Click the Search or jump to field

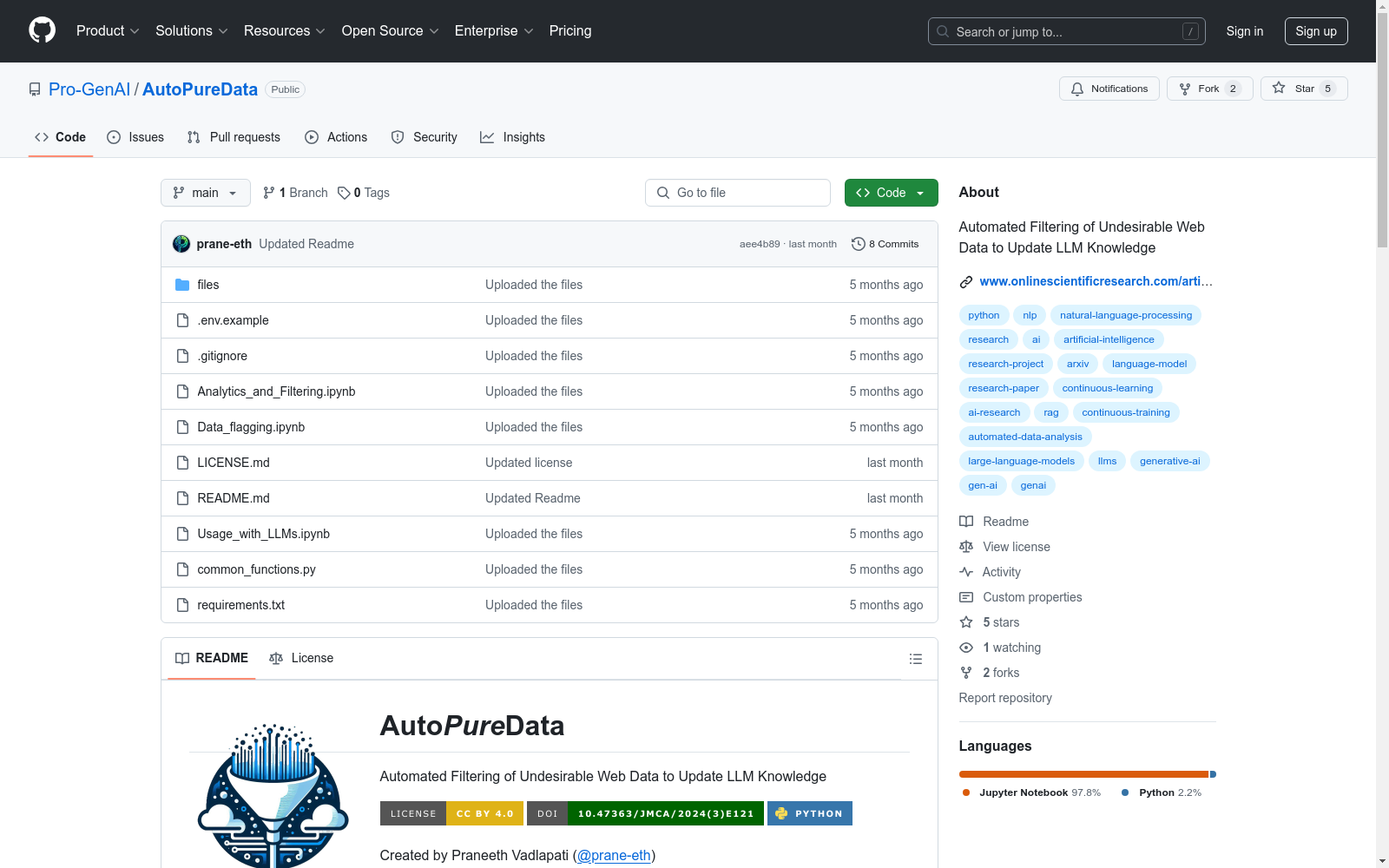[1067, 31]
